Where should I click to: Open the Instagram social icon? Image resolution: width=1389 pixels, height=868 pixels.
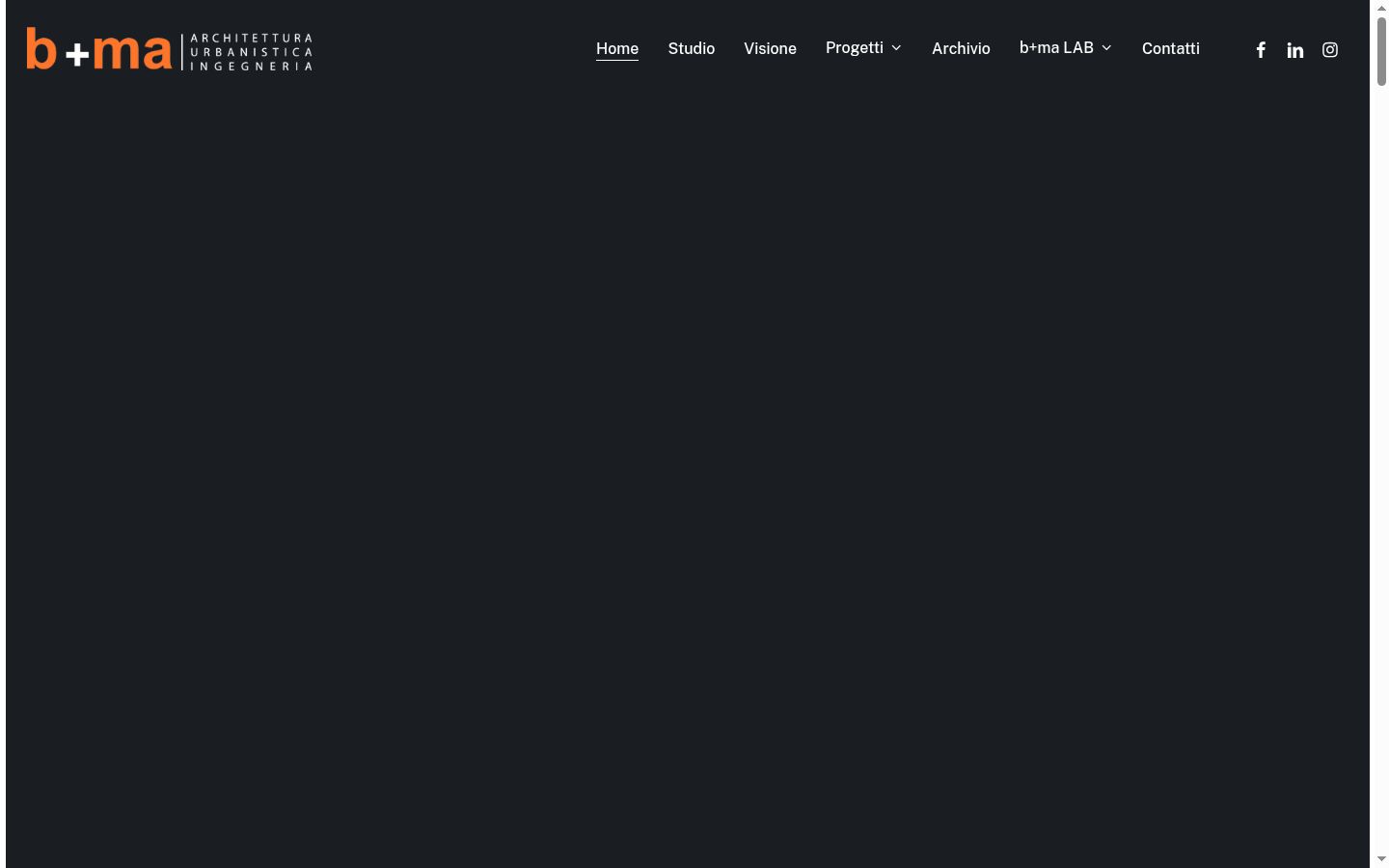[1330, 50]
